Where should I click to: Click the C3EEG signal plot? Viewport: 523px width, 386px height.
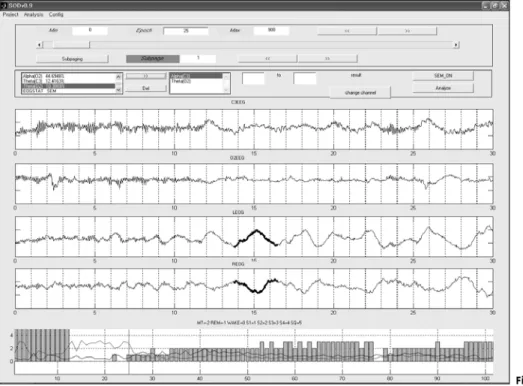point(254,129)
